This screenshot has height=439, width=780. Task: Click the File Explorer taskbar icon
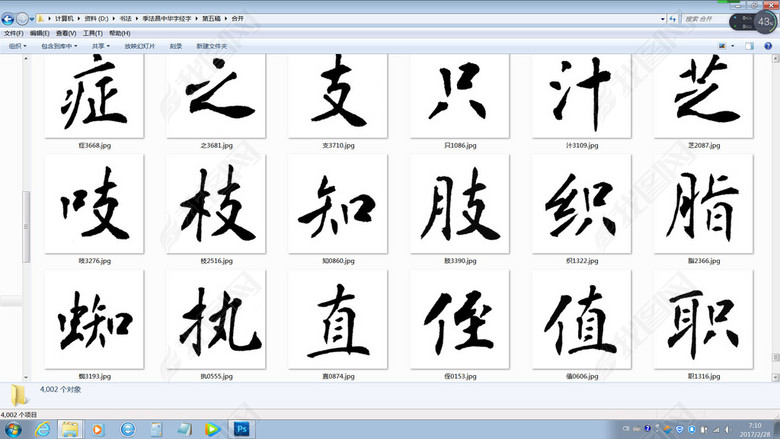pyautogui.click(x=70, y=428)
